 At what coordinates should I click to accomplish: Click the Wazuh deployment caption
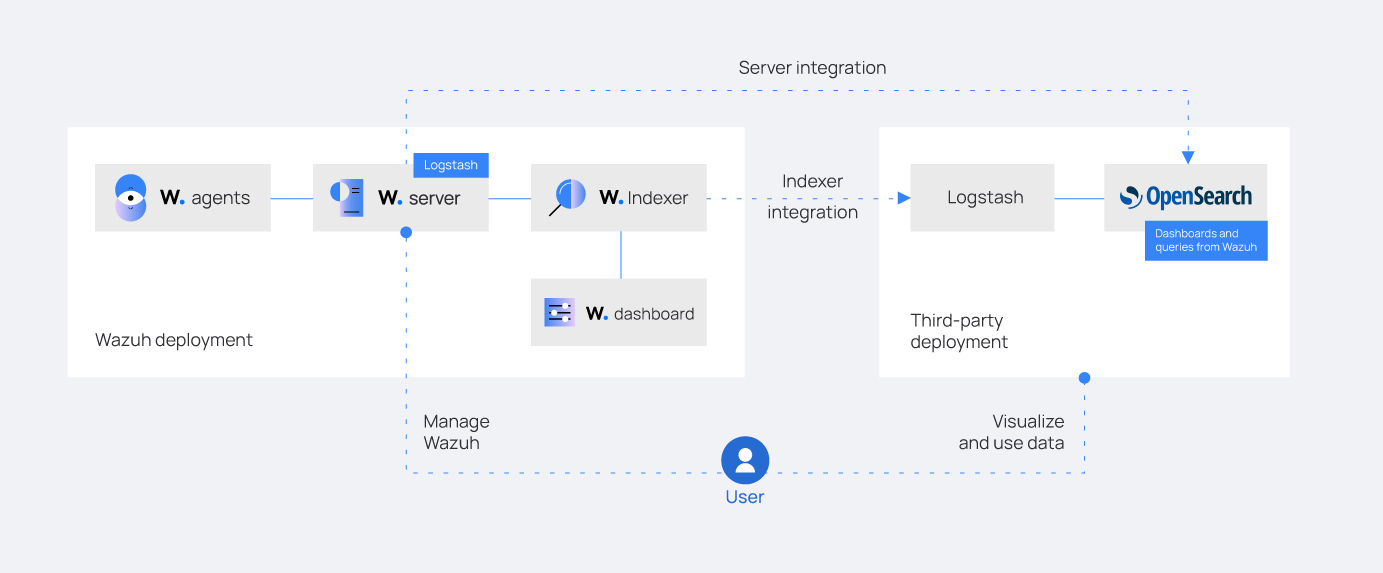pyautogui.click(x=174, y=340)
